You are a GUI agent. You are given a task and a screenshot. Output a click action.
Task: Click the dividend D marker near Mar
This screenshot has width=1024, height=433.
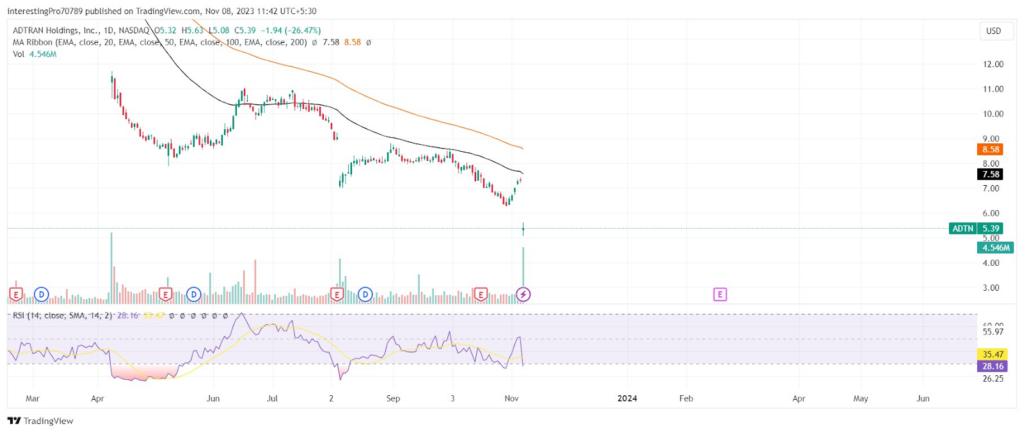coord(42,295)
